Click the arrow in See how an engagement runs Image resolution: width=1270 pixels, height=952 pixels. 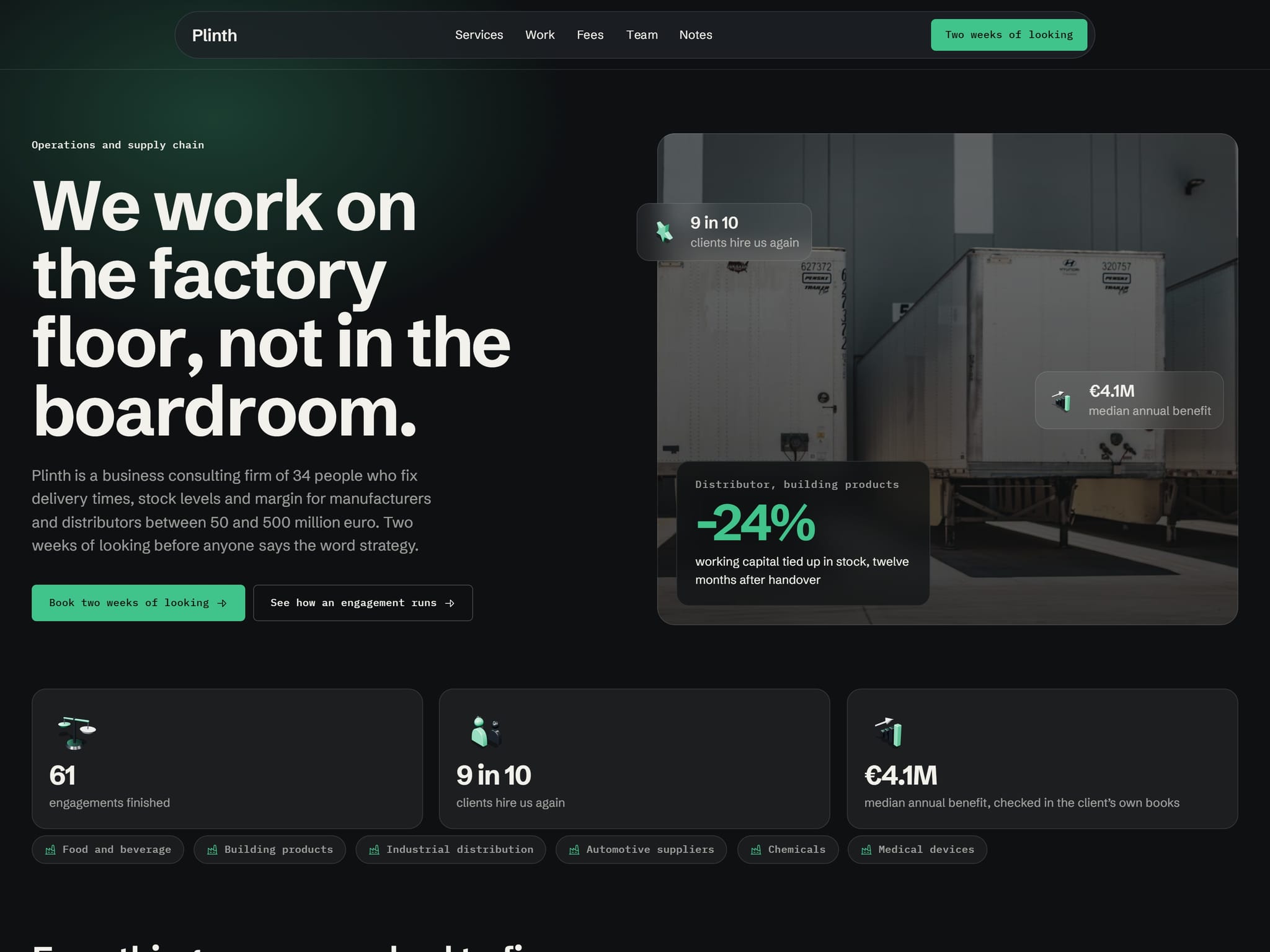pyautogui.click(x=450, y=603)
